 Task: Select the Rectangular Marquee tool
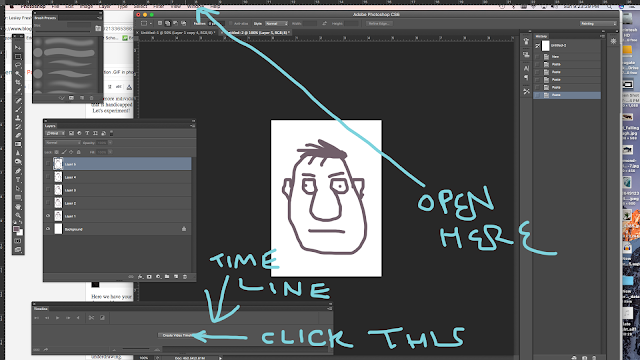coord(18,56)
